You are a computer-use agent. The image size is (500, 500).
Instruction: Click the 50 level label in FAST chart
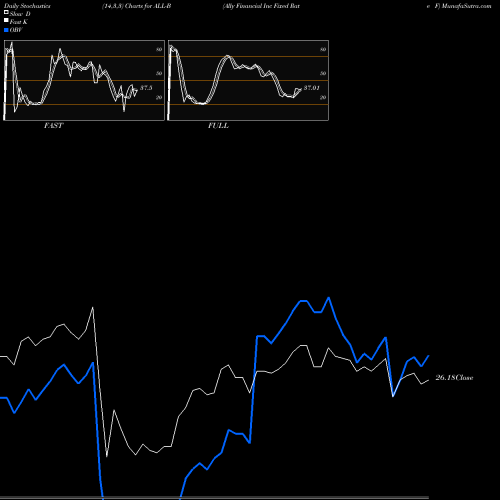click(159, 73)
